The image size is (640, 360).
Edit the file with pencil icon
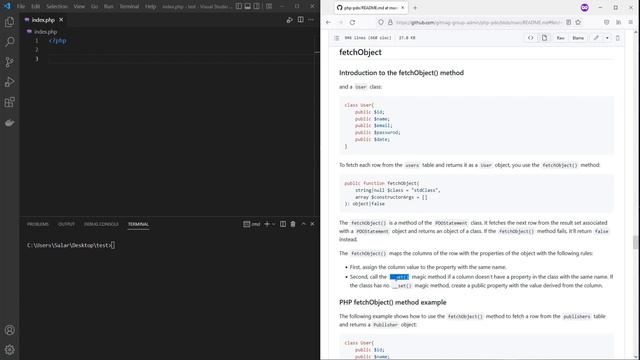pos(596,38)
